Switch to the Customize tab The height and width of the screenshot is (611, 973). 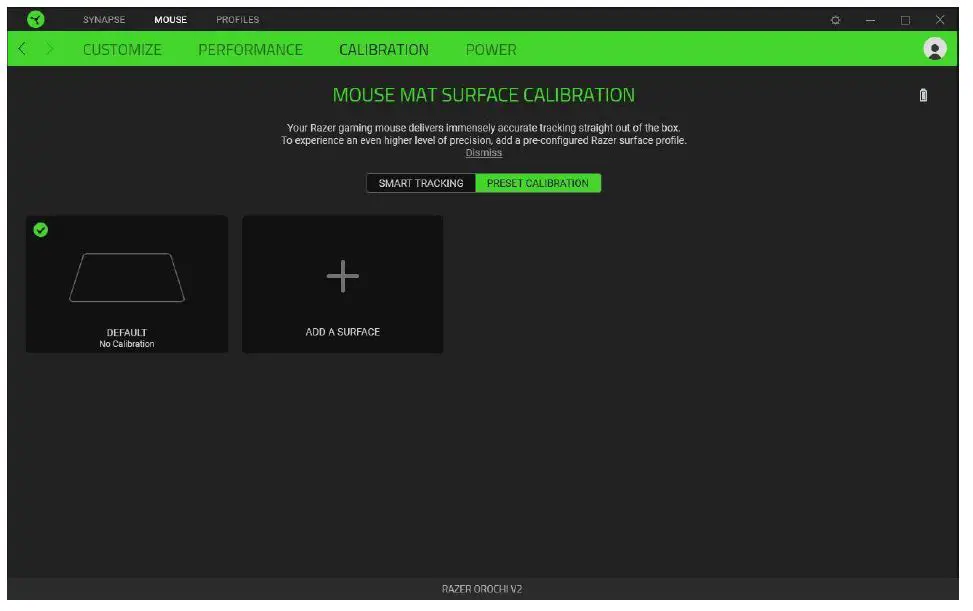(x=123, y=50)
